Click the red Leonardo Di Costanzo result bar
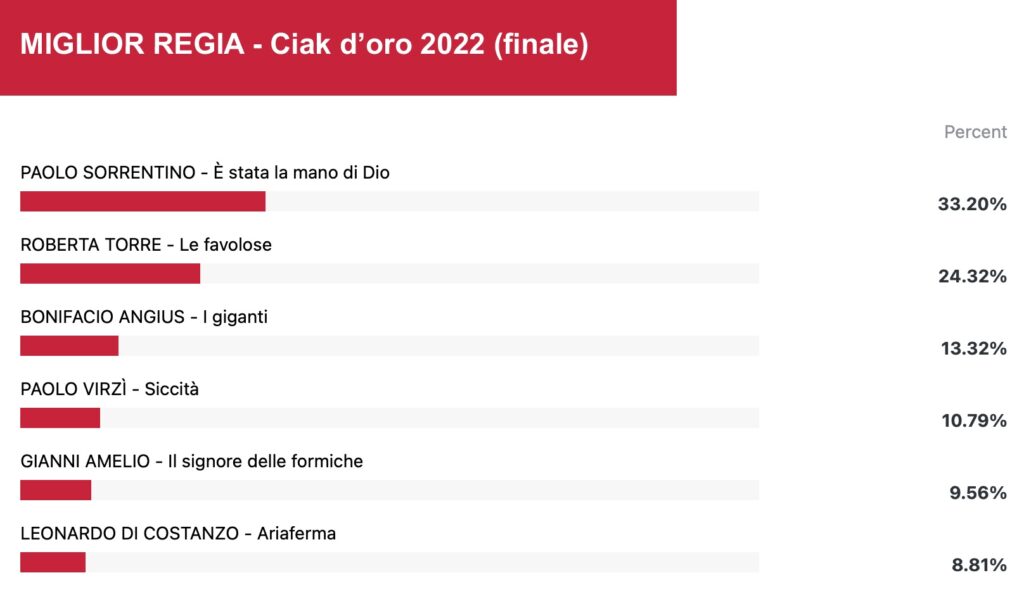Image resolution: width=1024 pixels, height=599 pixels. tap(53, 562)
